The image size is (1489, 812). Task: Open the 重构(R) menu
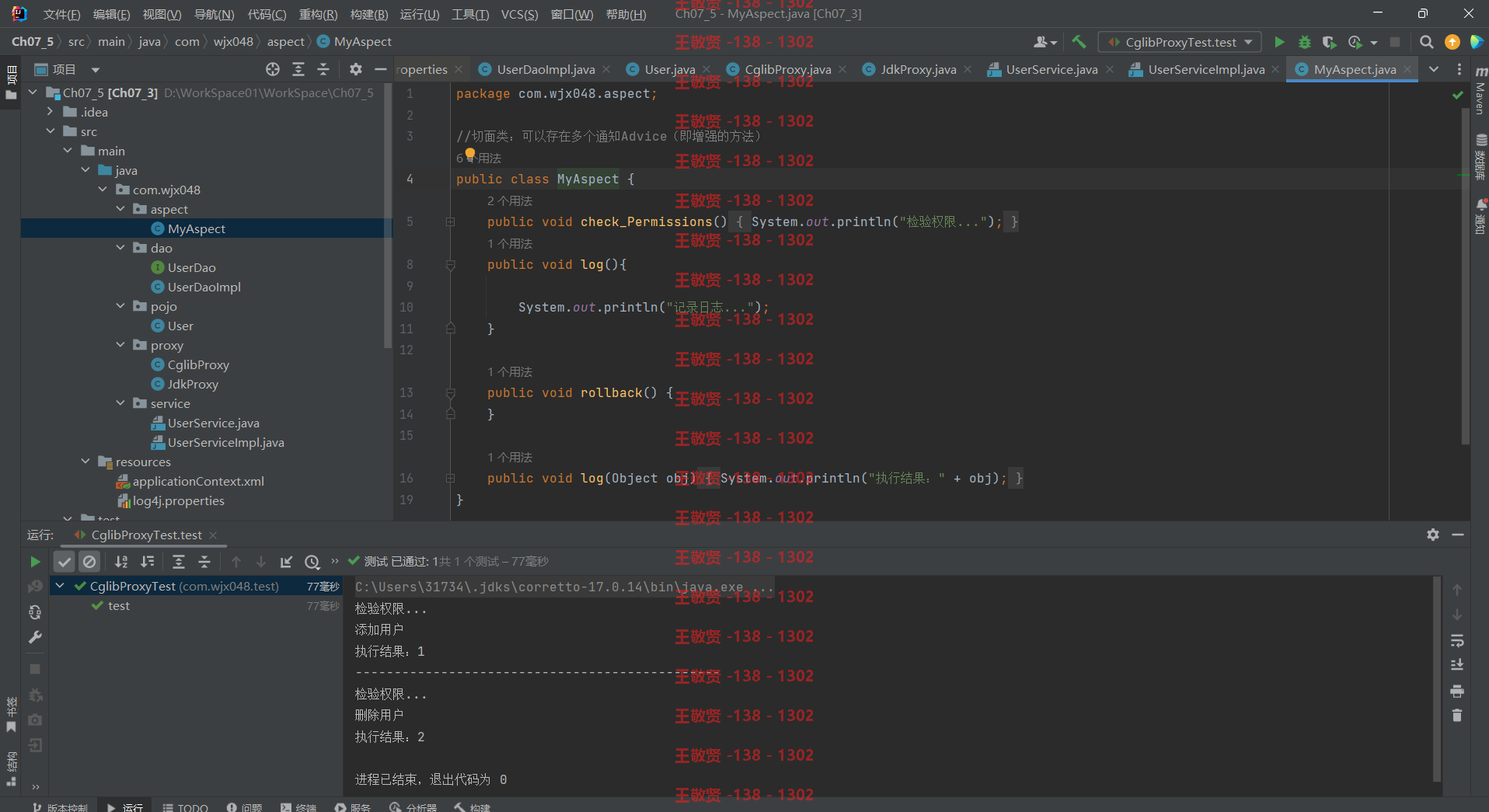pos(318,14)
